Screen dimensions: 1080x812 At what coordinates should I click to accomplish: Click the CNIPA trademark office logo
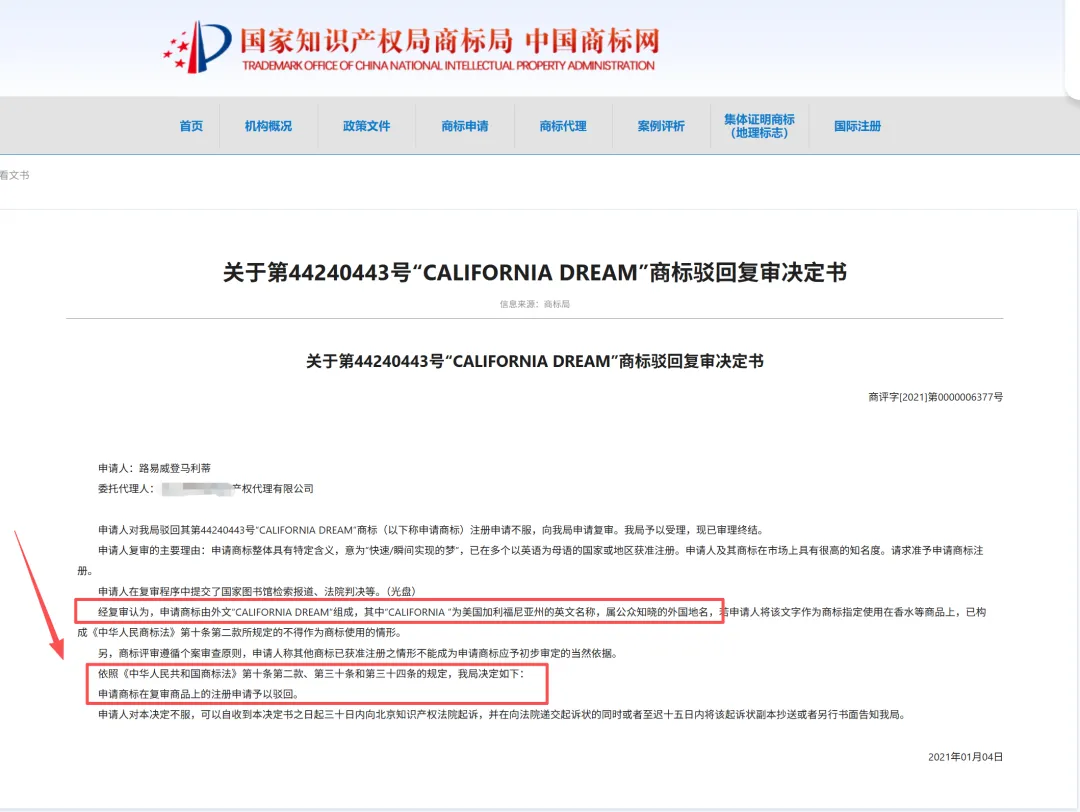pyautogui.click(x=197, y=46)
